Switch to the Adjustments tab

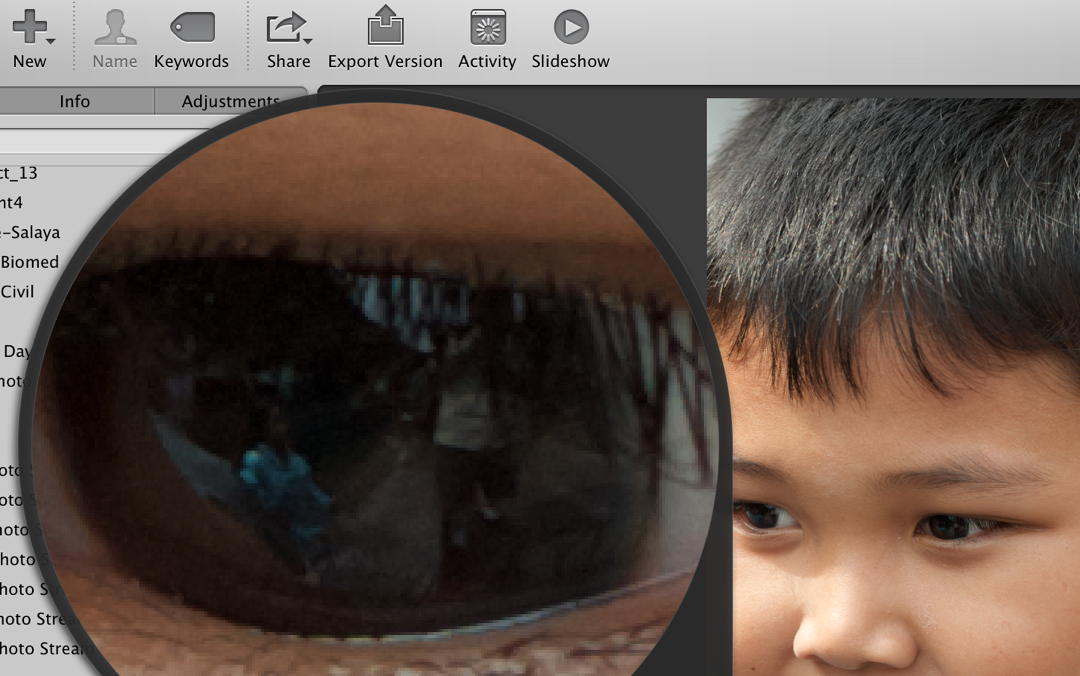pyautogui.click(x=231, y=101)
